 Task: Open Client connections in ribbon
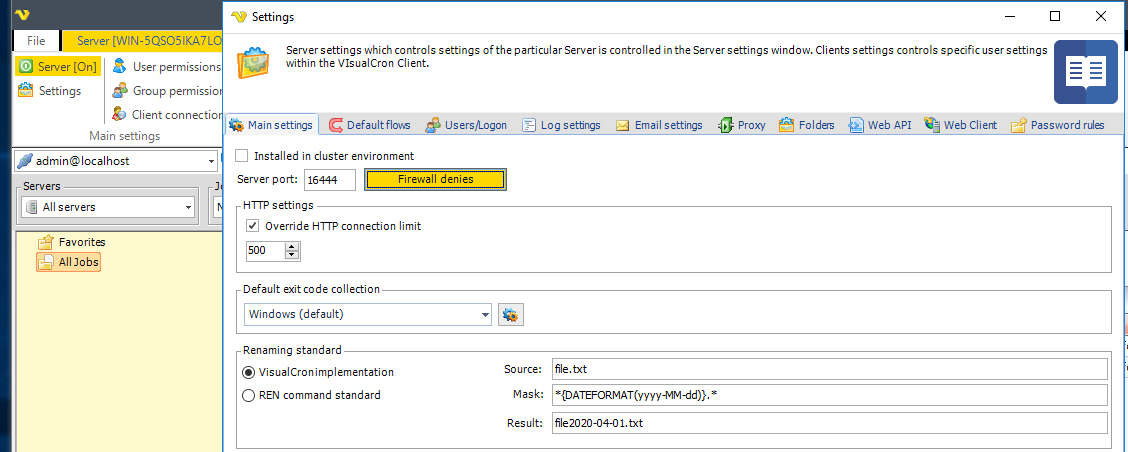(167, 114)
